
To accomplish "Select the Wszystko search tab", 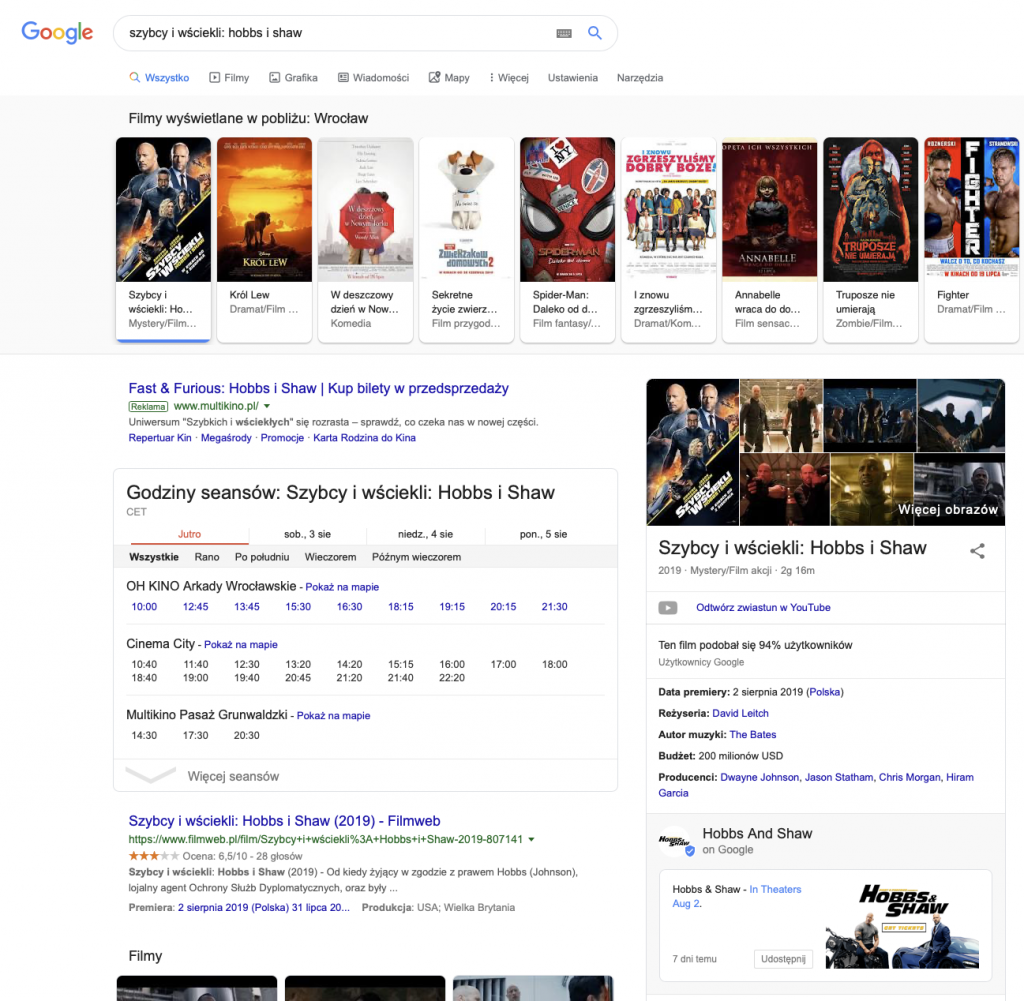I will click(159, 78).
